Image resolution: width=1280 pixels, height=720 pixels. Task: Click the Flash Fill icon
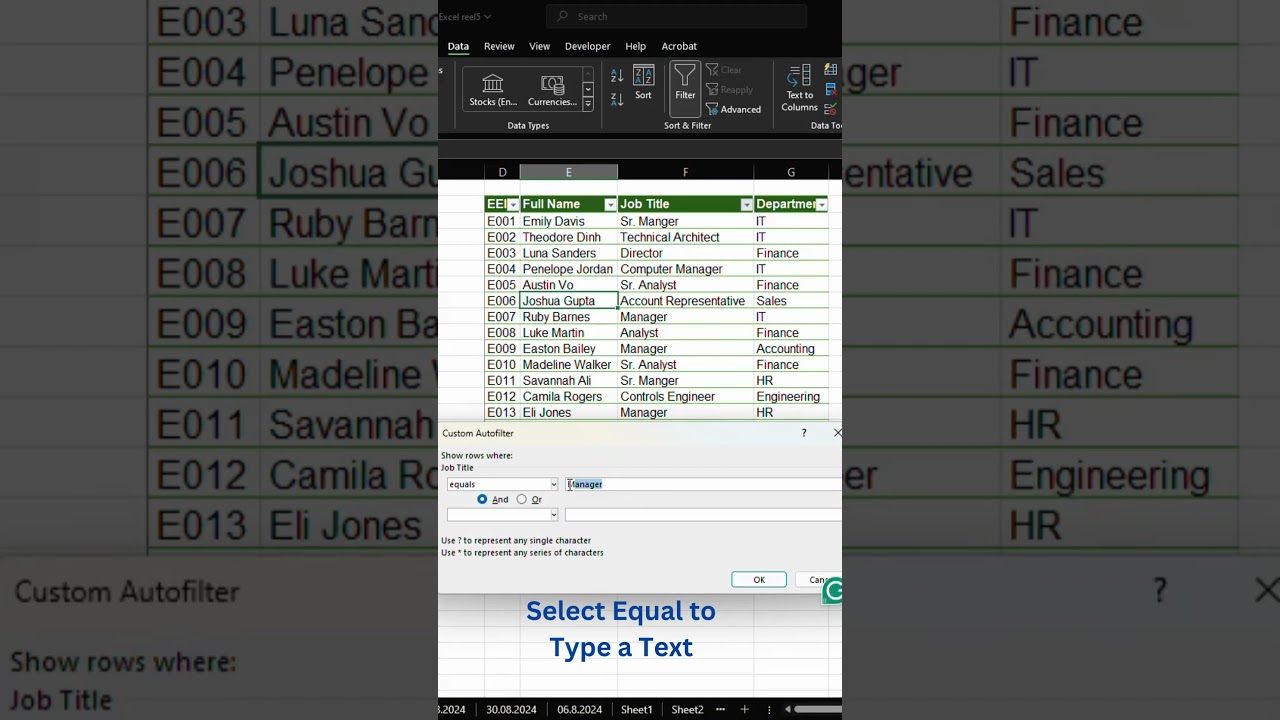click(831, 69)
